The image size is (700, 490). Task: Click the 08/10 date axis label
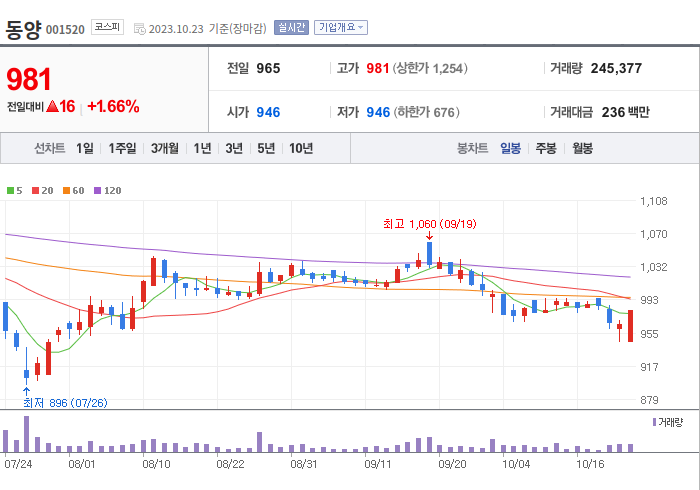pos(156,464)
